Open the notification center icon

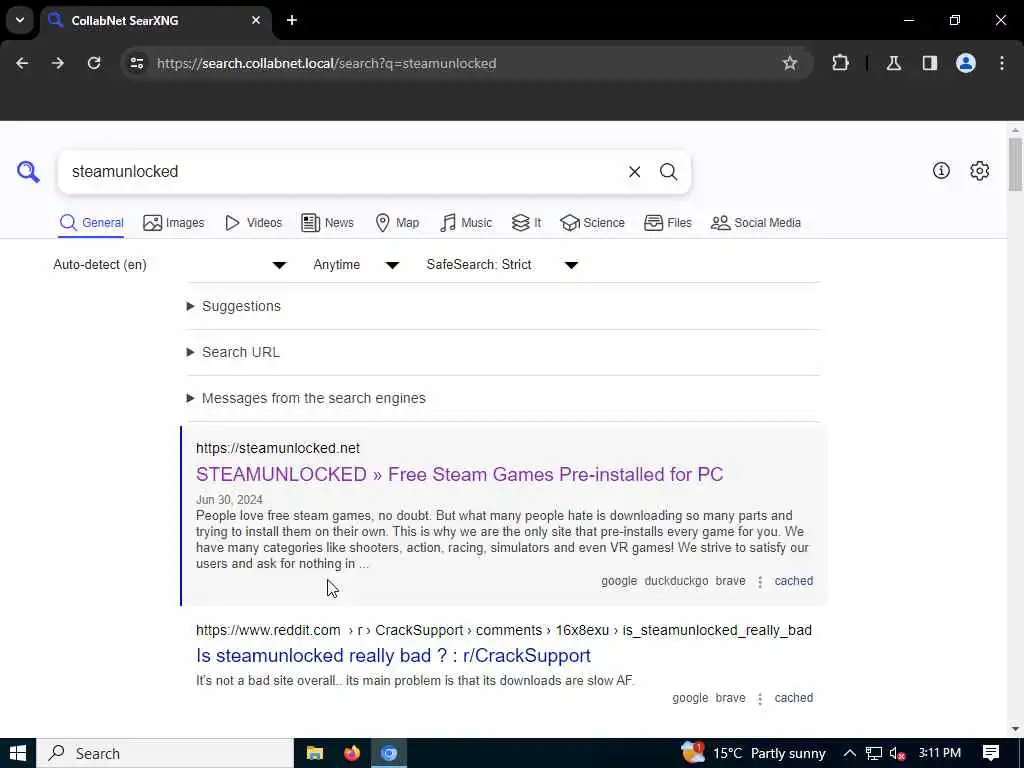[x=991, y=753]
